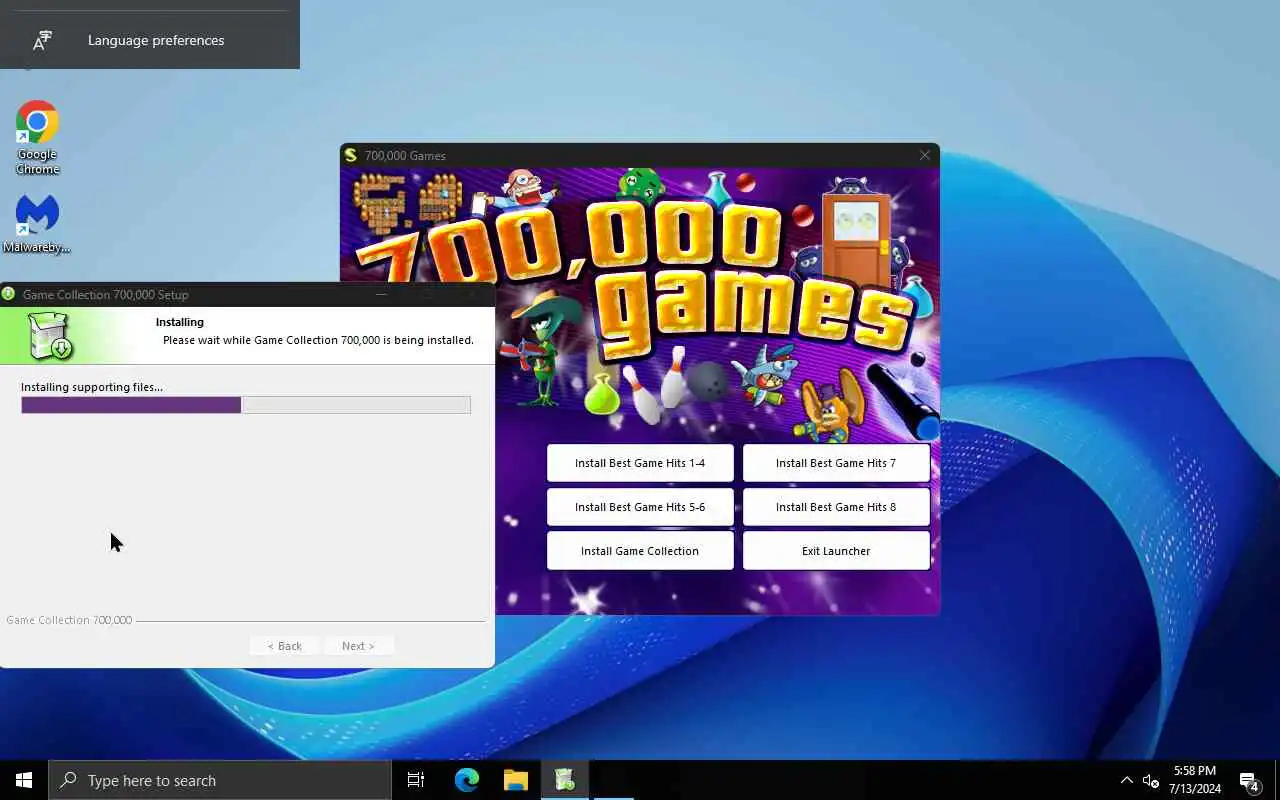
Task: Open Task View on taskbar
Action: [x=416, y=780]
